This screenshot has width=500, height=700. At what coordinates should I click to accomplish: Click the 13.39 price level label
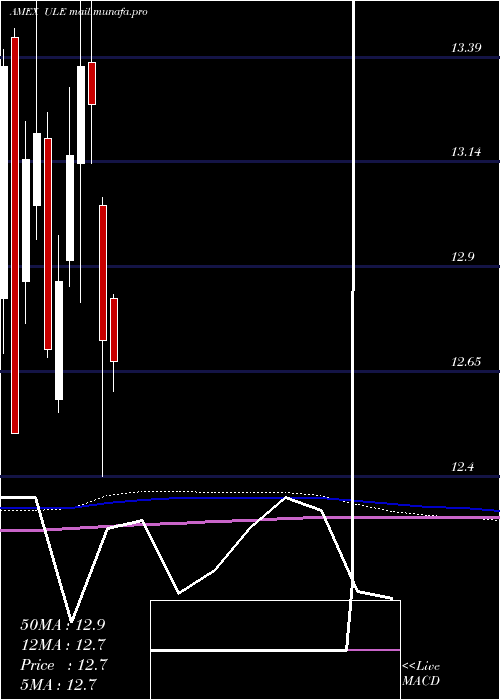pos(466,48)
